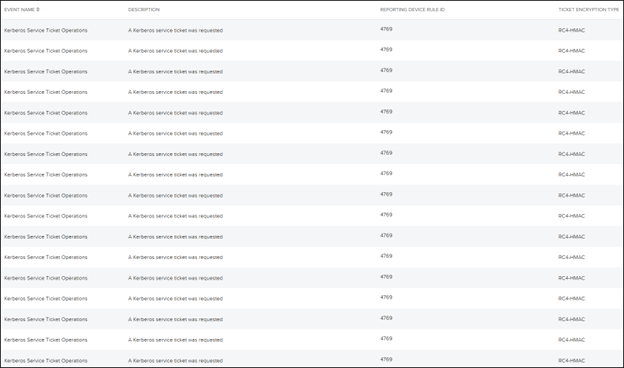Select rule ID 4769 in the first row

click(x=386, y=29)
